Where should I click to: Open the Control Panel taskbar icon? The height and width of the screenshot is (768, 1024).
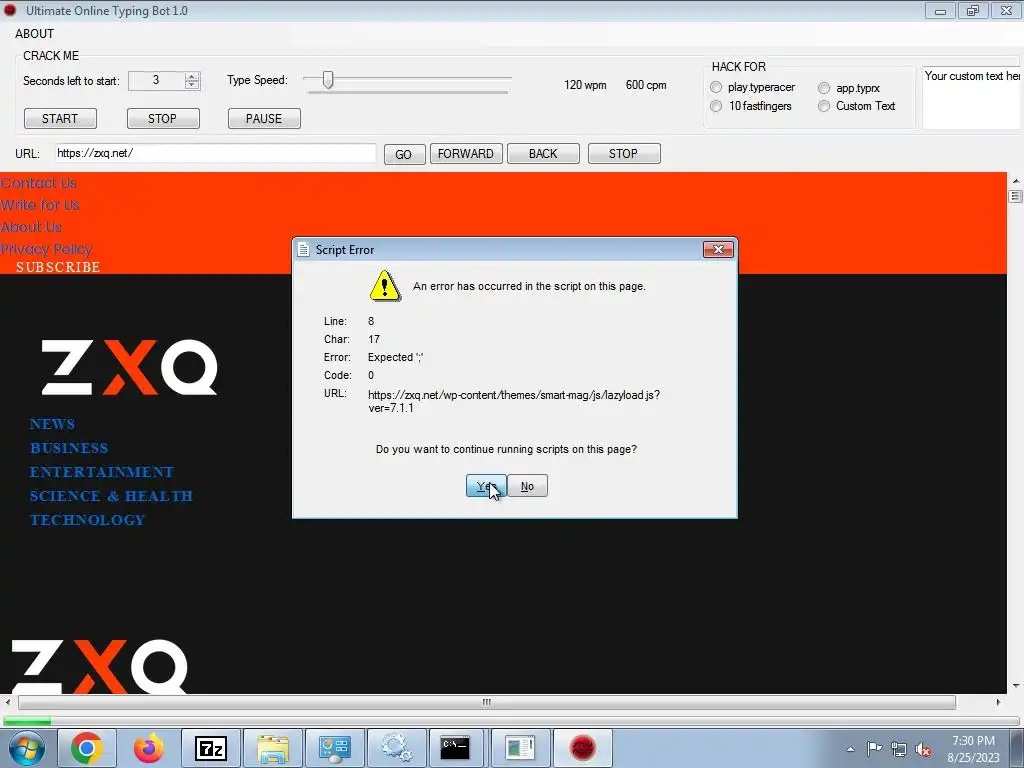[335, 748]
